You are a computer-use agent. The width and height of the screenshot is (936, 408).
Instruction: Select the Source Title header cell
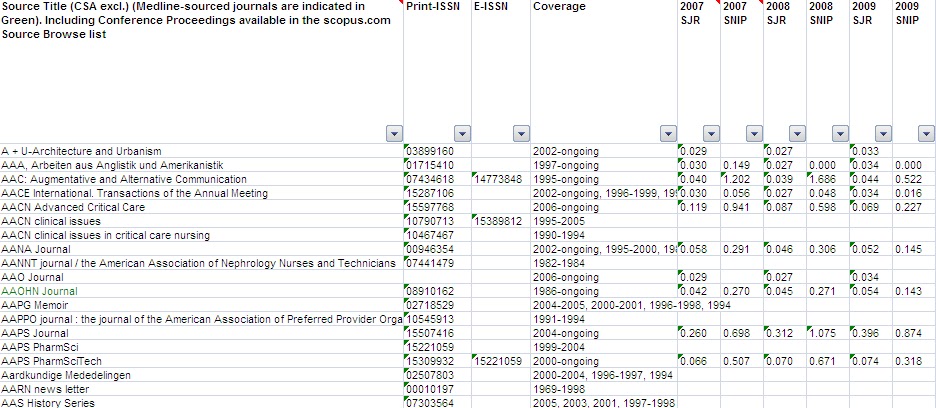(202, 72)
